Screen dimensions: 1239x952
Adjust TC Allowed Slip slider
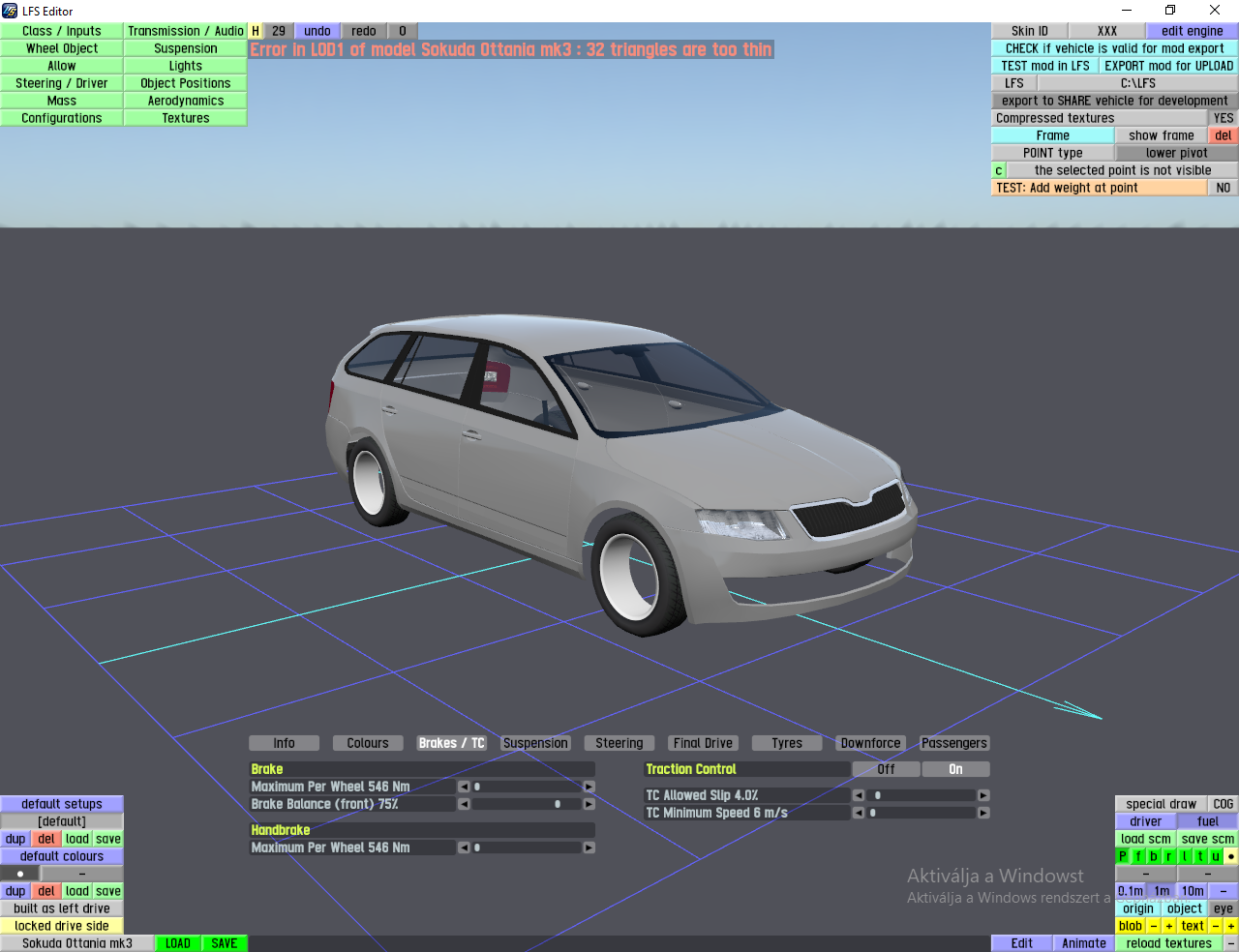922,795
